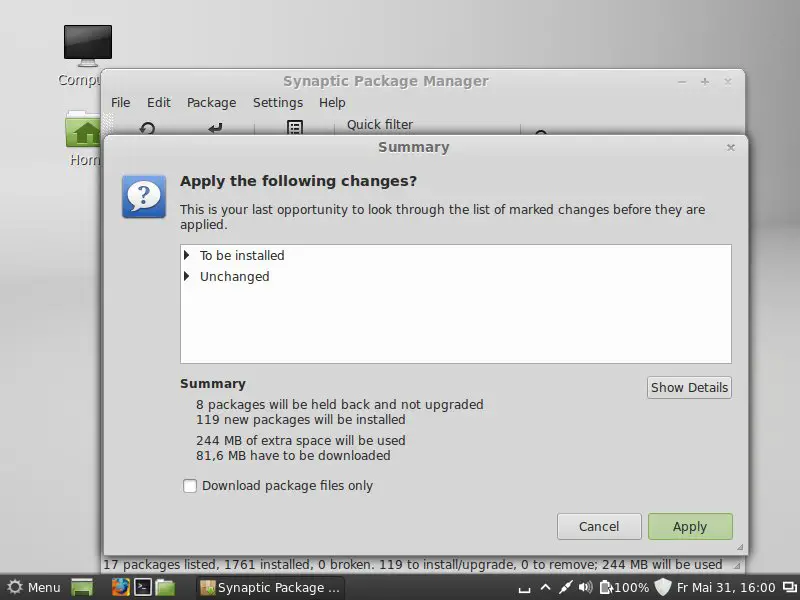Click the Apply button in Summary dialog
The height and width of the screenshot is (600, 800).
[690, 527]
